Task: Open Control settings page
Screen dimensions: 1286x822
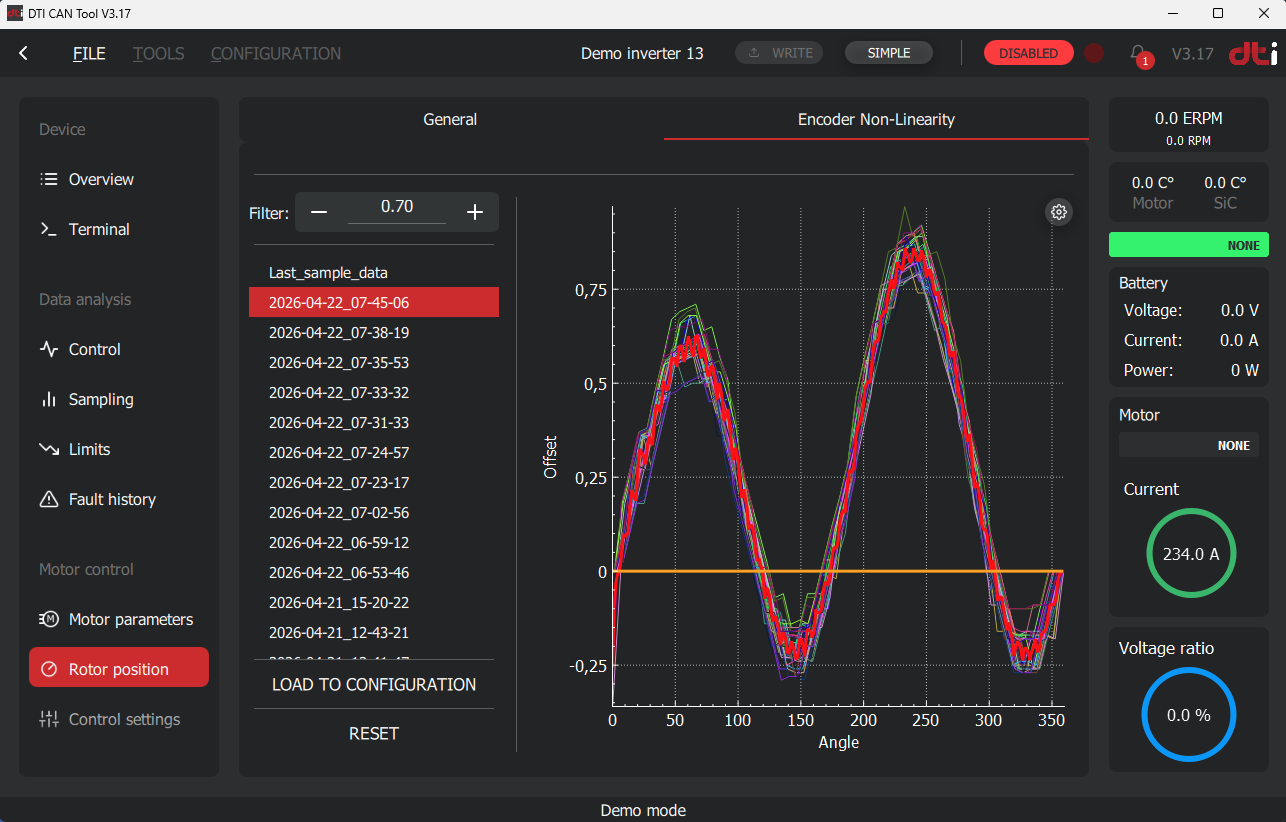Action: pyautogui.click(x=119, y=719)
